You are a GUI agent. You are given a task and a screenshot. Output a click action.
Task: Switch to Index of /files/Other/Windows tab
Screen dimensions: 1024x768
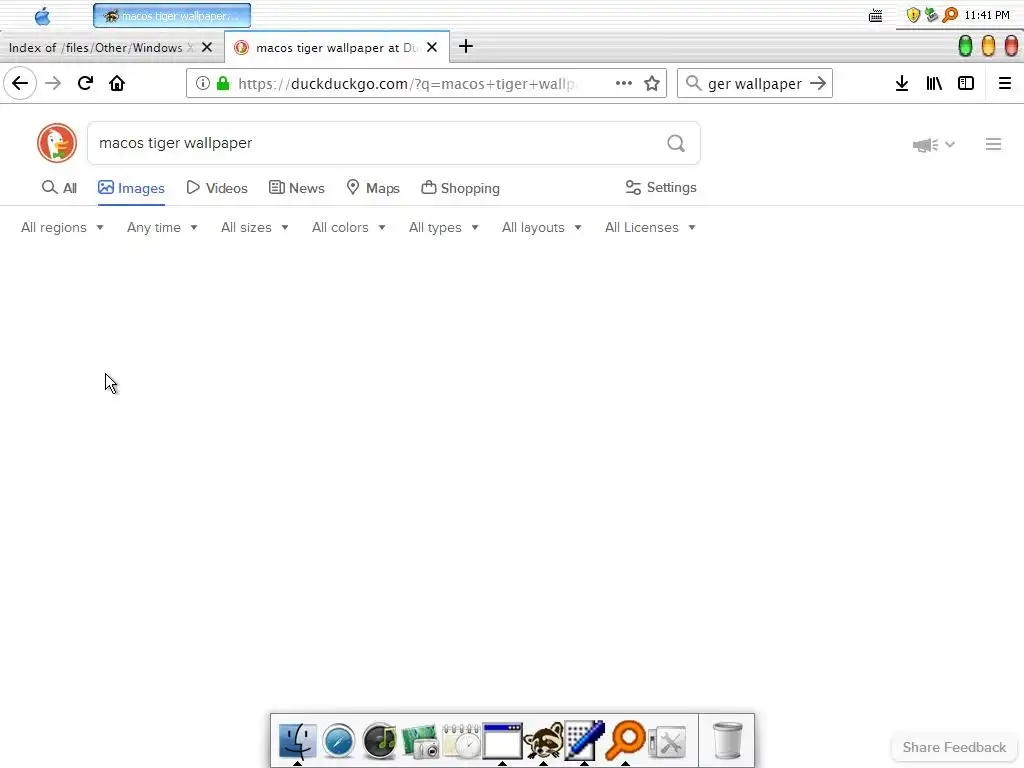point(101,48)
